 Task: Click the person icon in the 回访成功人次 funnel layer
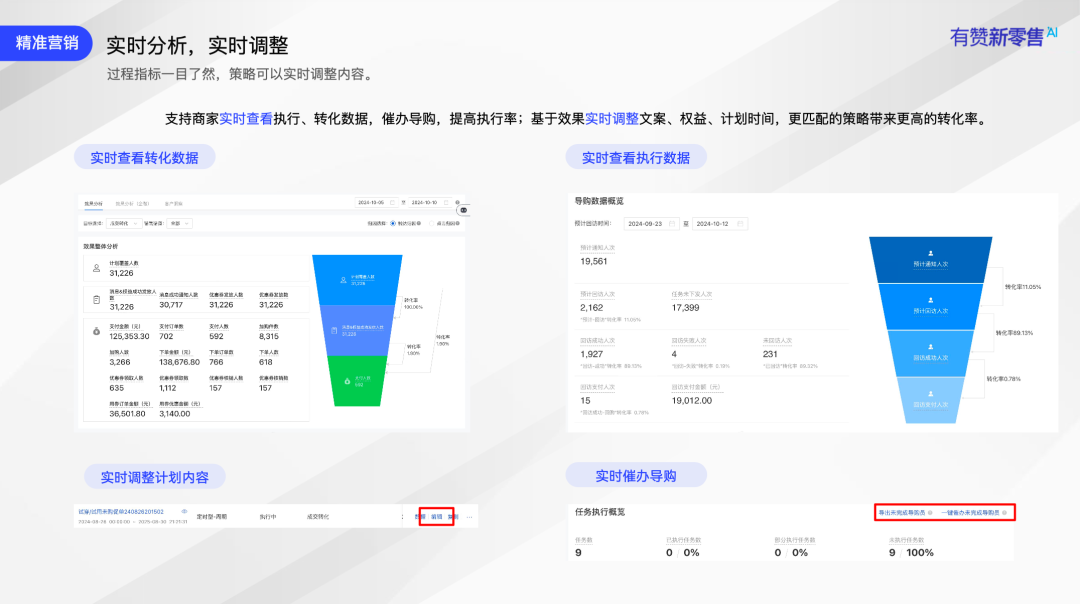[931, 347]
